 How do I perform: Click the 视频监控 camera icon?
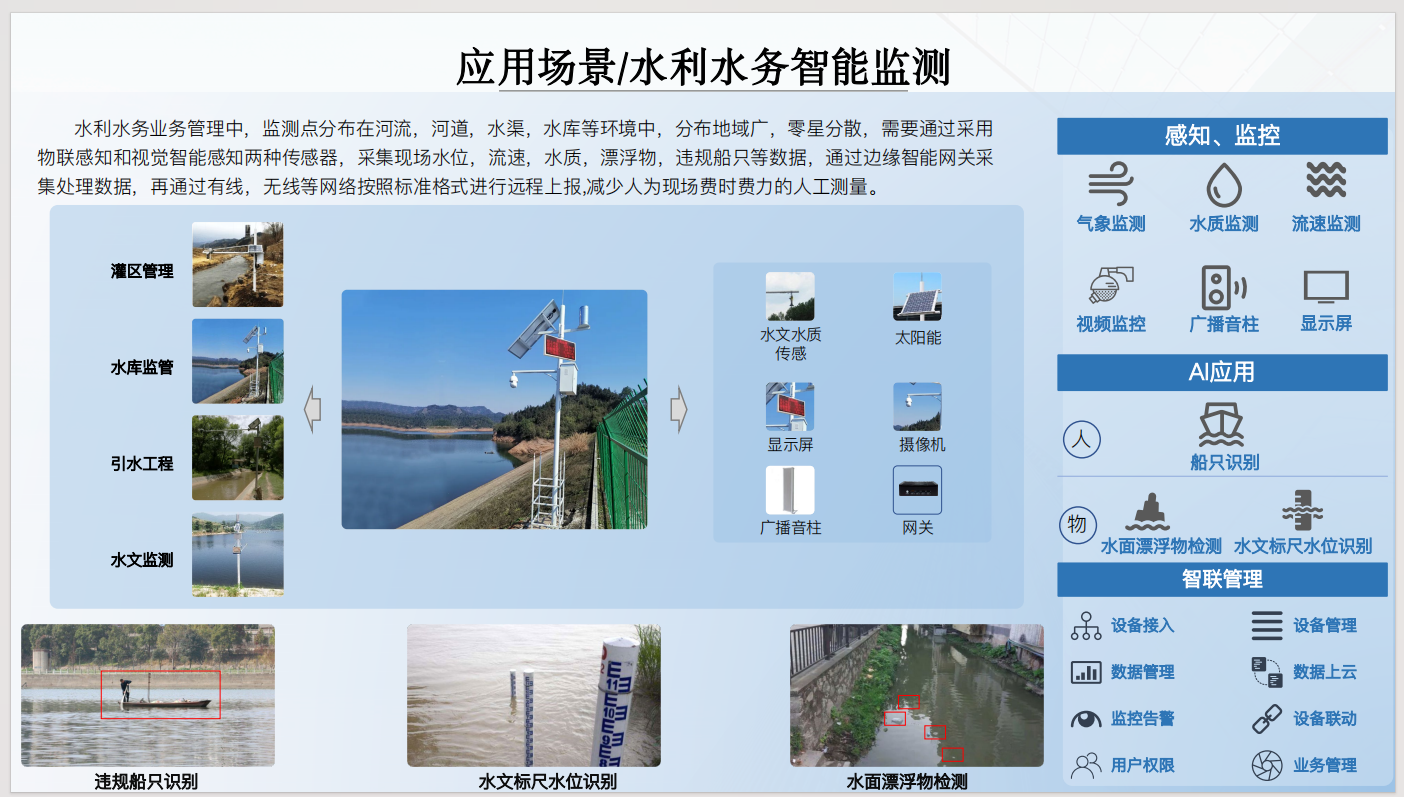1110,286
